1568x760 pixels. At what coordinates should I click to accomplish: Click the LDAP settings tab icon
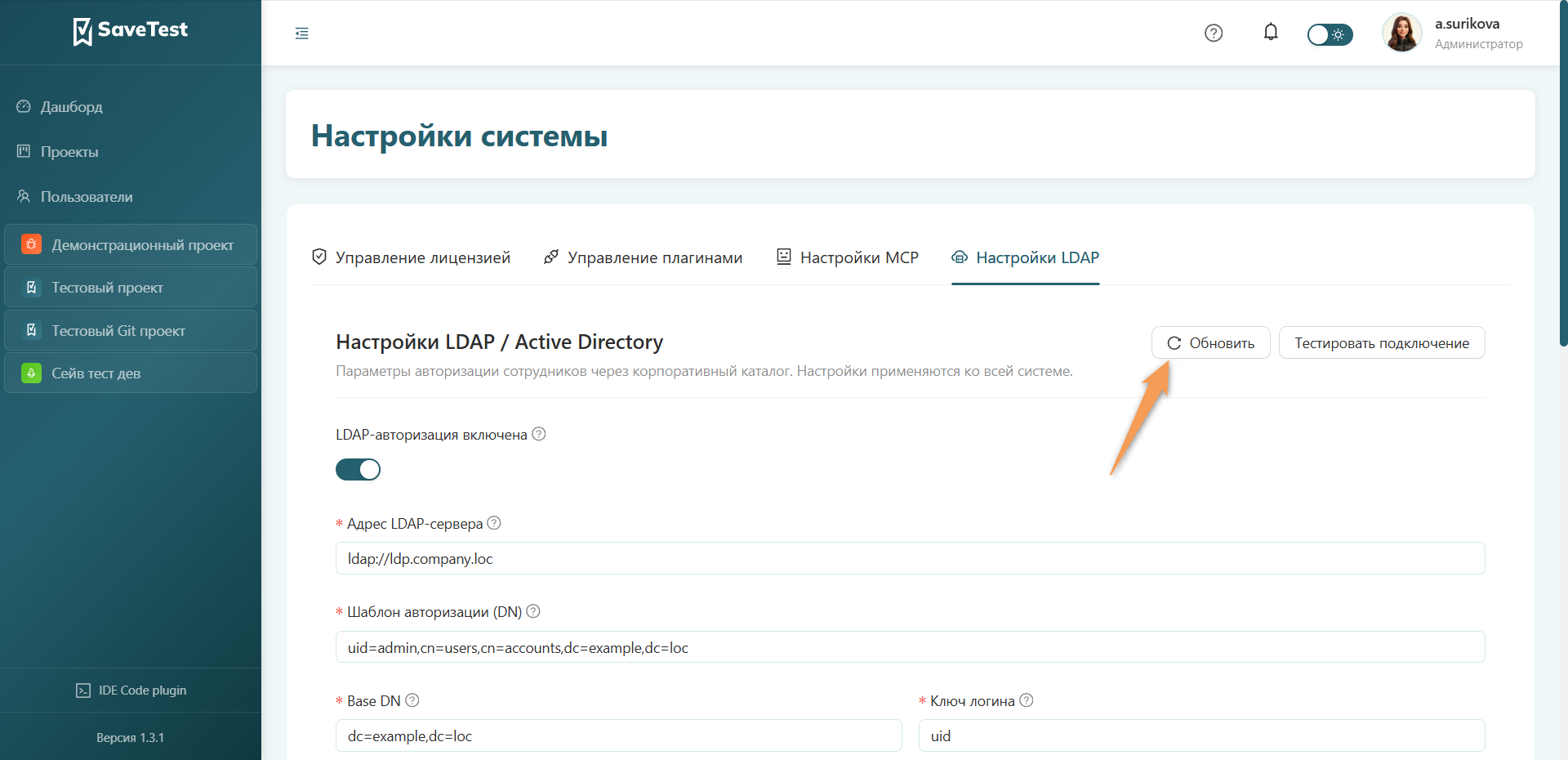pos(960,257)
